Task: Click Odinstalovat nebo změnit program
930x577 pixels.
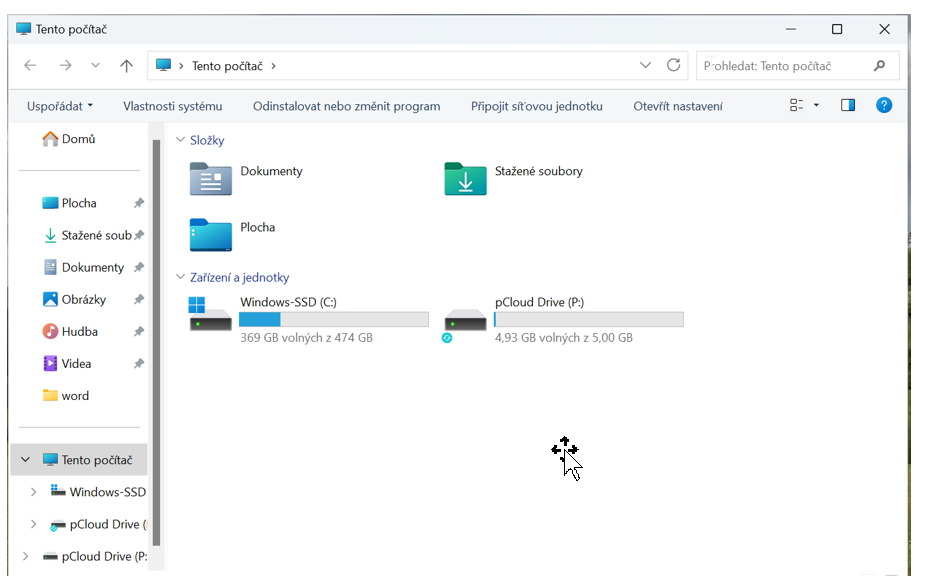Action: [346, 106]
